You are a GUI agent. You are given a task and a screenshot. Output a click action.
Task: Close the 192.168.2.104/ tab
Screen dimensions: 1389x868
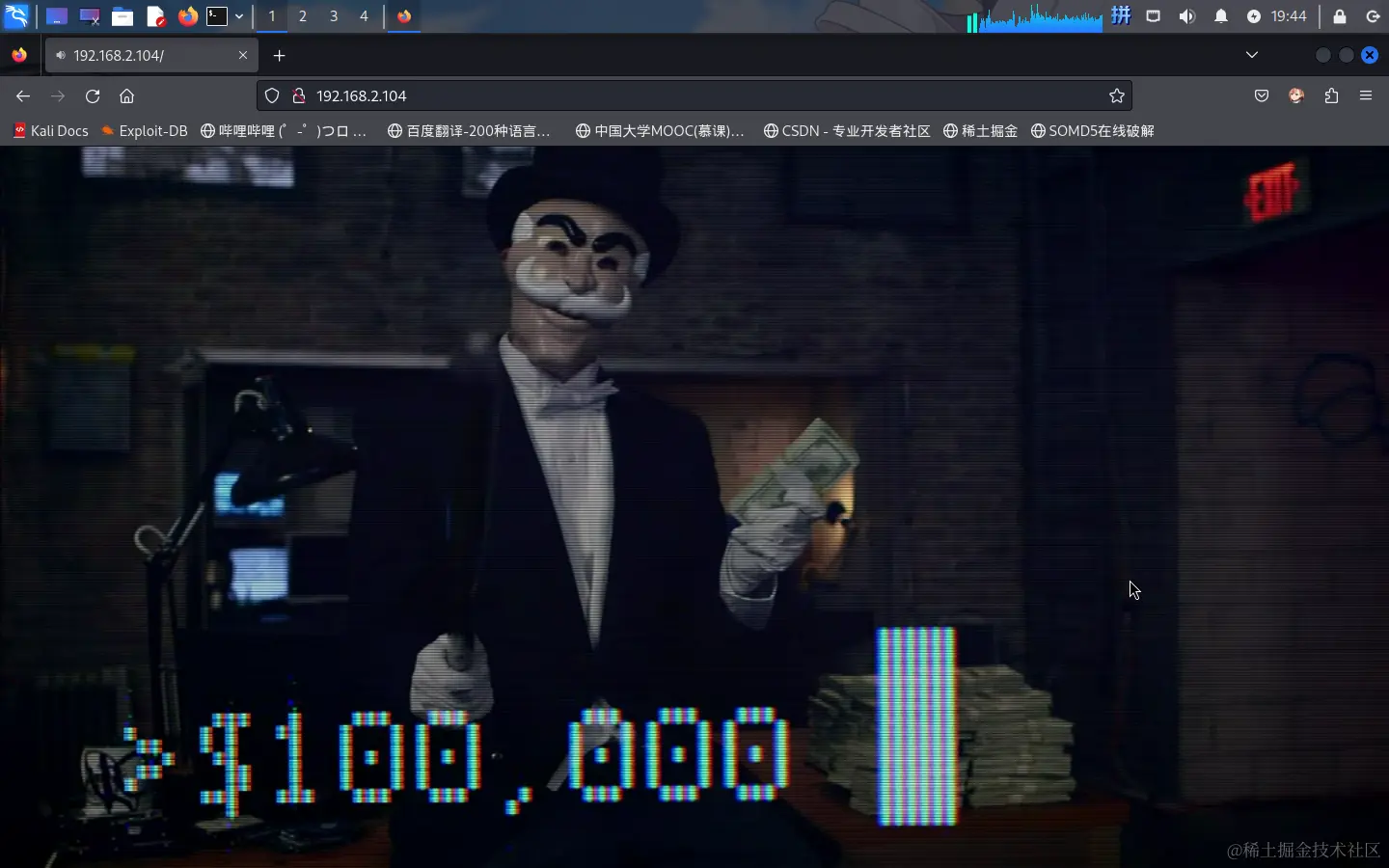tap(243, 55)
